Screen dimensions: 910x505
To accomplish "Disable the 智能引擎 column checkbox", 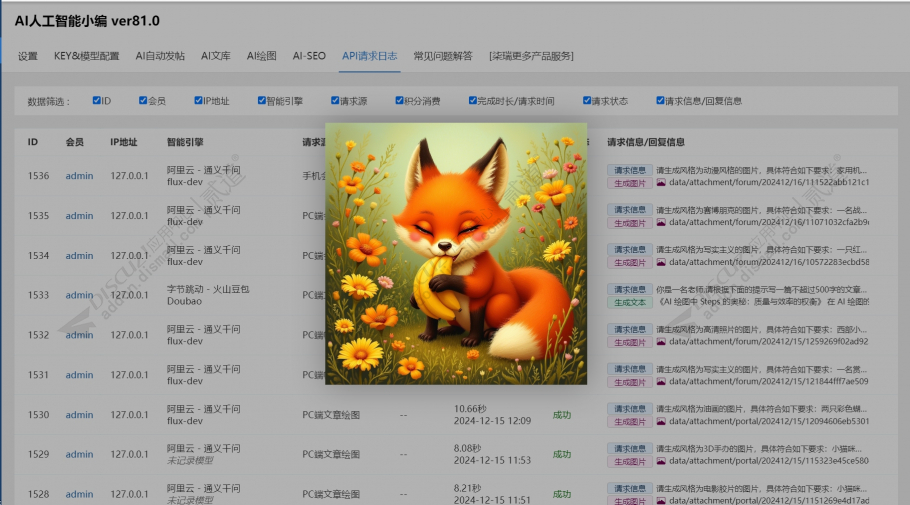I will pyautogui.click(x=262, y=100).
